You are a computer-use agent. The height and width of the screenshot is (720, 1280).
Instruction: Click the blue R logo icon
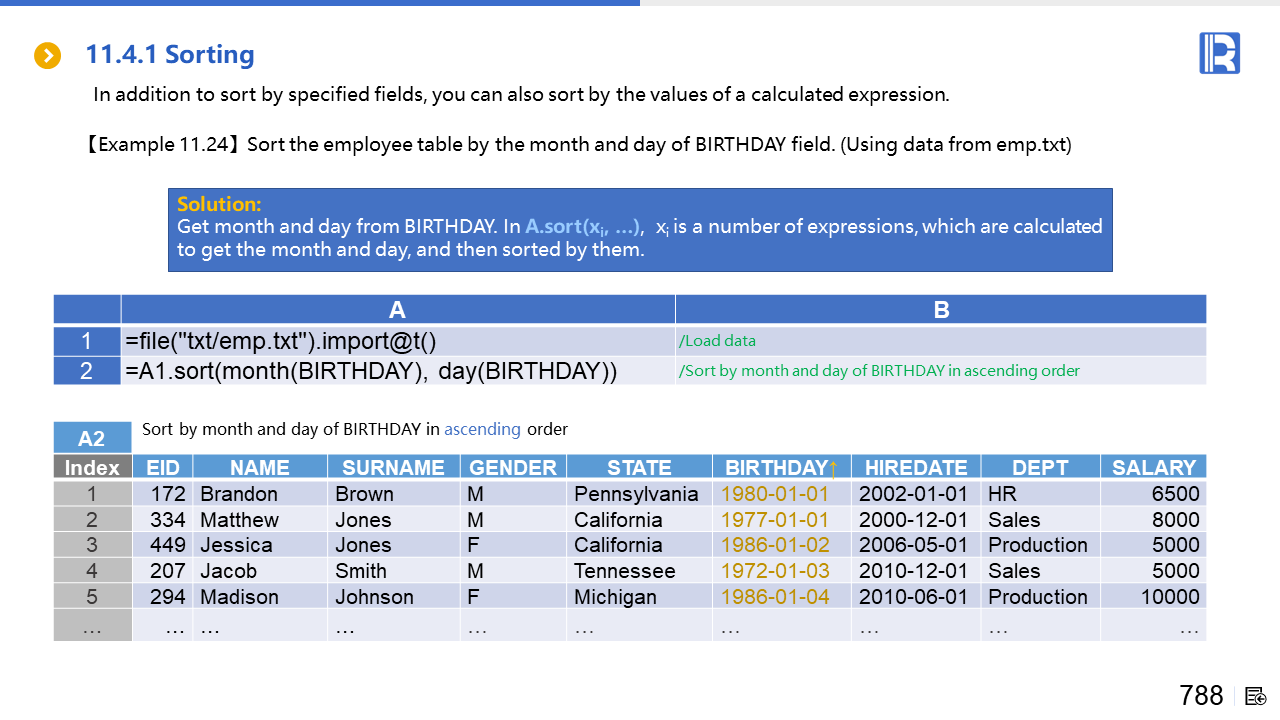[1219, 53]
